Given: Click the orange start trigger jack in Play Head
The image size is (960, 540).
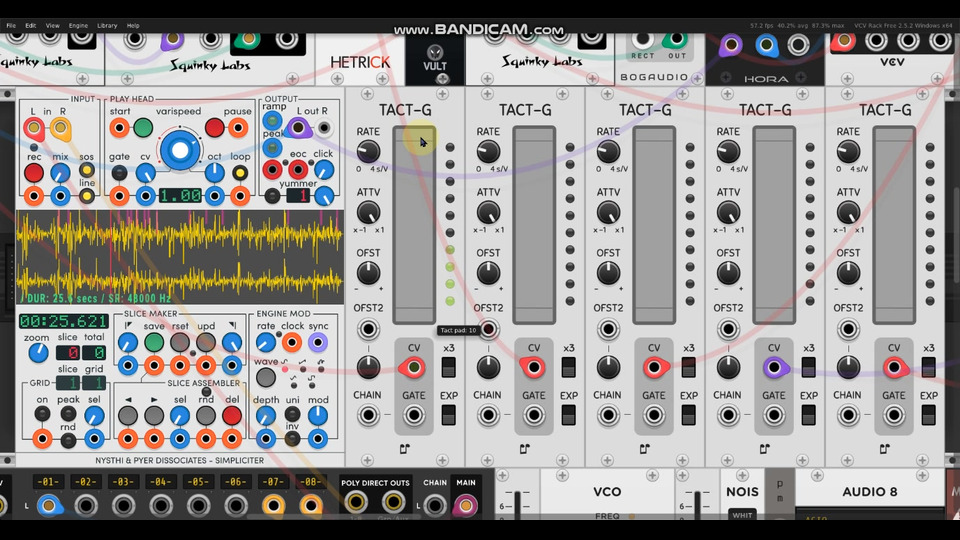Looking at the screenshot, I should tap(119, 128).
